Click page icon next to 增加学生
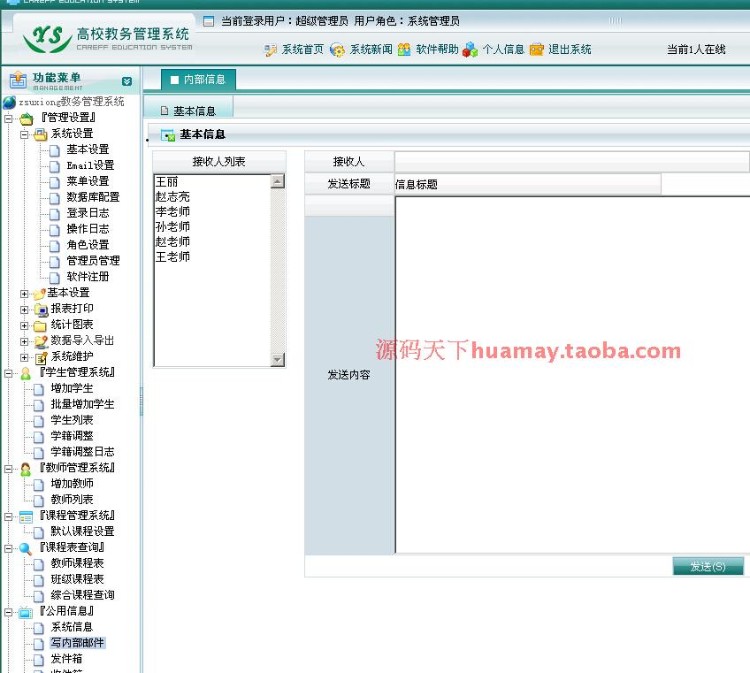The image size is (750, 673). 39,389
